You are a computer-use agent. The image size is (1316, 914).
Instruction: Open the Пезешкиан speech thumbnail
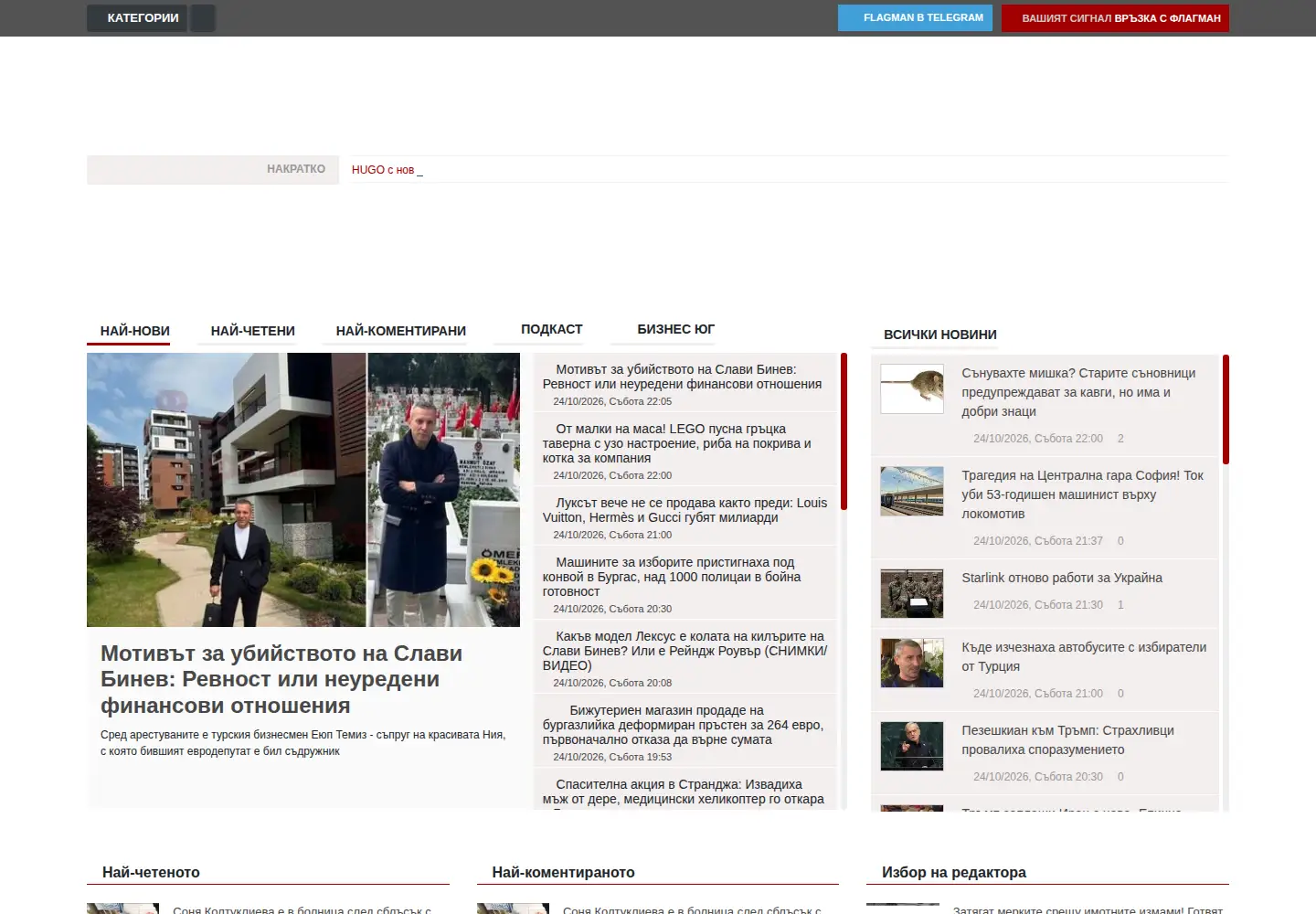pos(912,746)
